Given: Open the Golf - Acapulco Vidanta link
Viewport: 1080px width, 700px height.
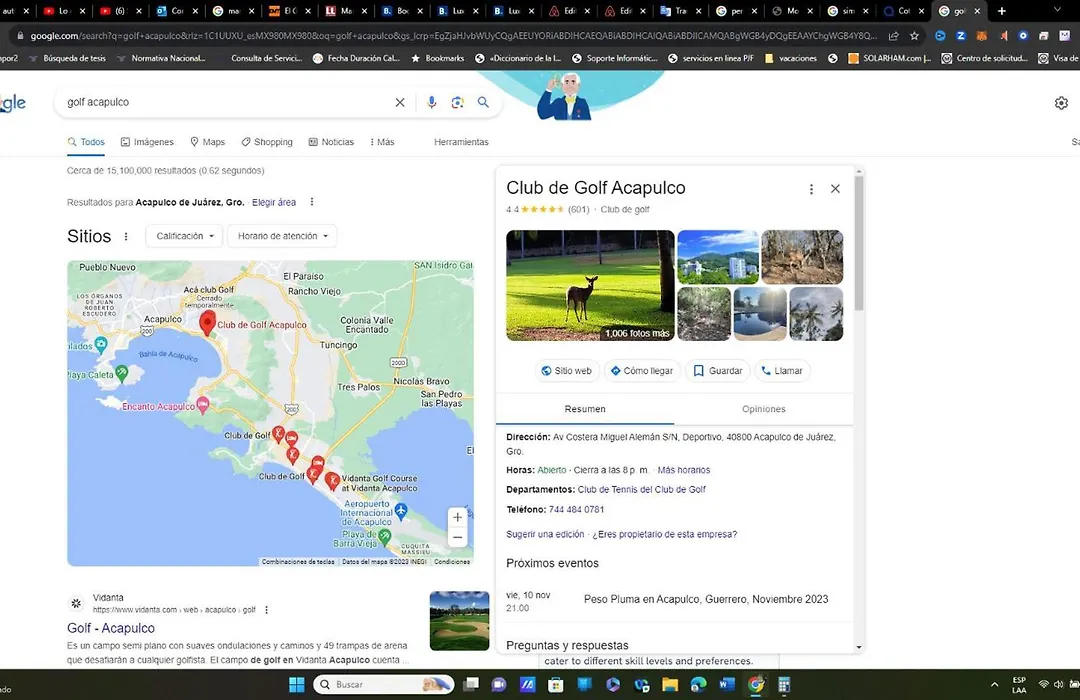Looking at the screenshot, I should click(111, 628).
